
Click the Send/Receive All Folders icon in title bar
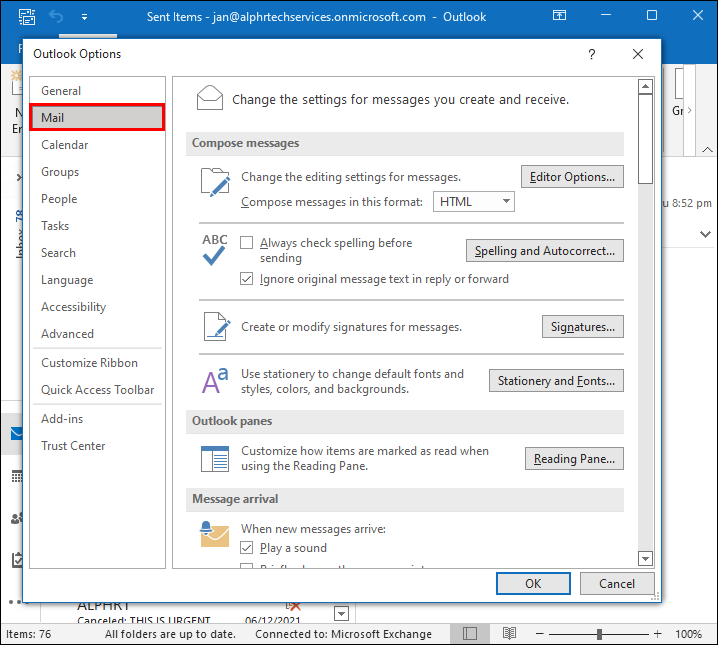(27, 17)
